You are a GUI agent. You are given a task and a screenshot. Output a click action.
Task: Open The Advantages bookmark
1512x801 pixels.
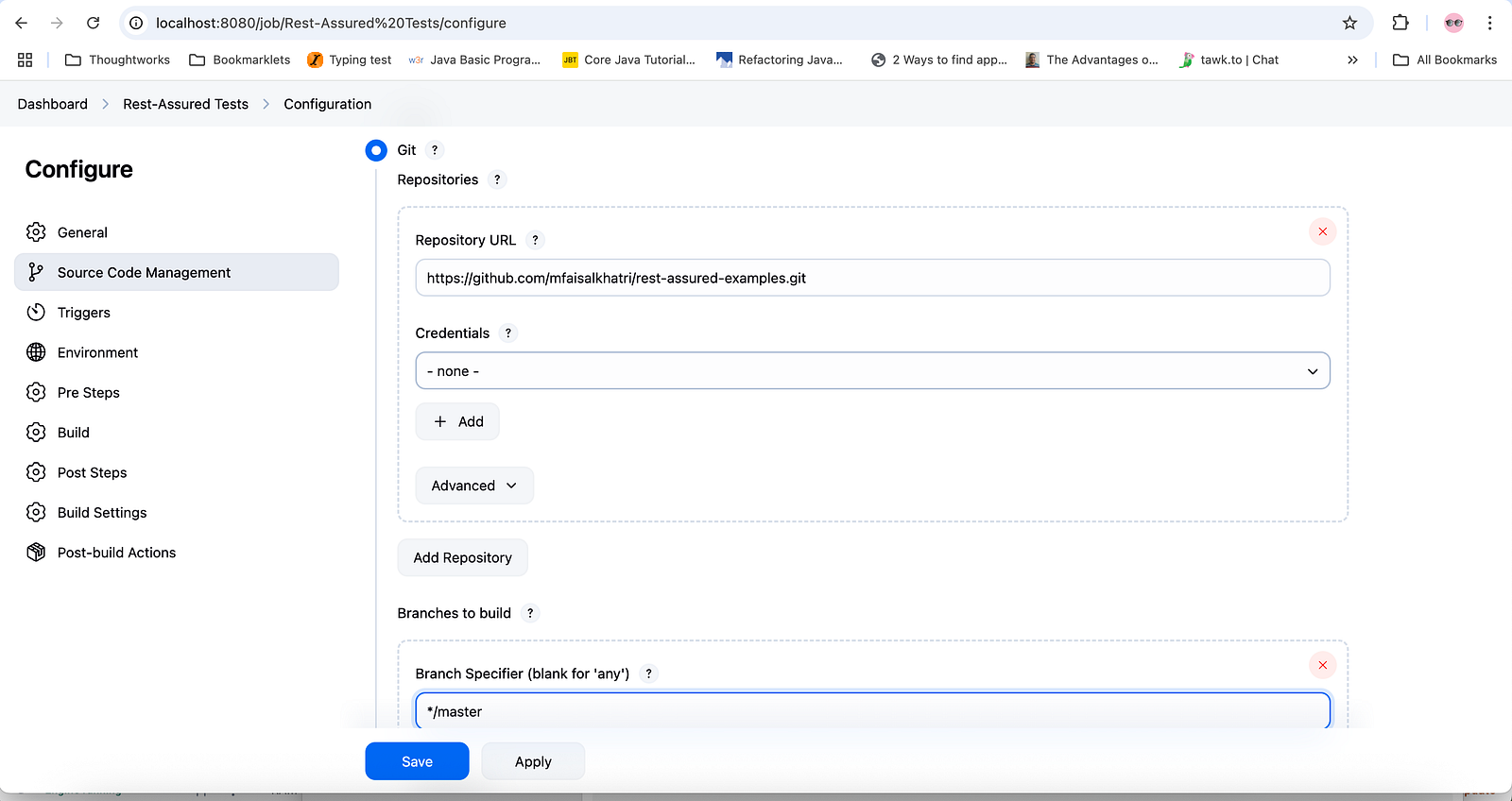[x=1091, y=60]
